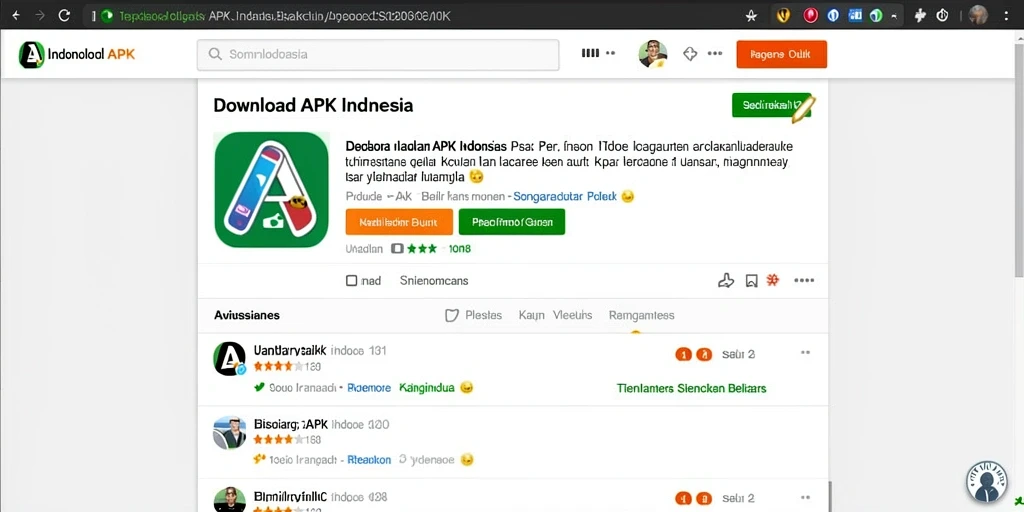Click the browser forward arrow
1024x512 pixels.
pos(40,16)
